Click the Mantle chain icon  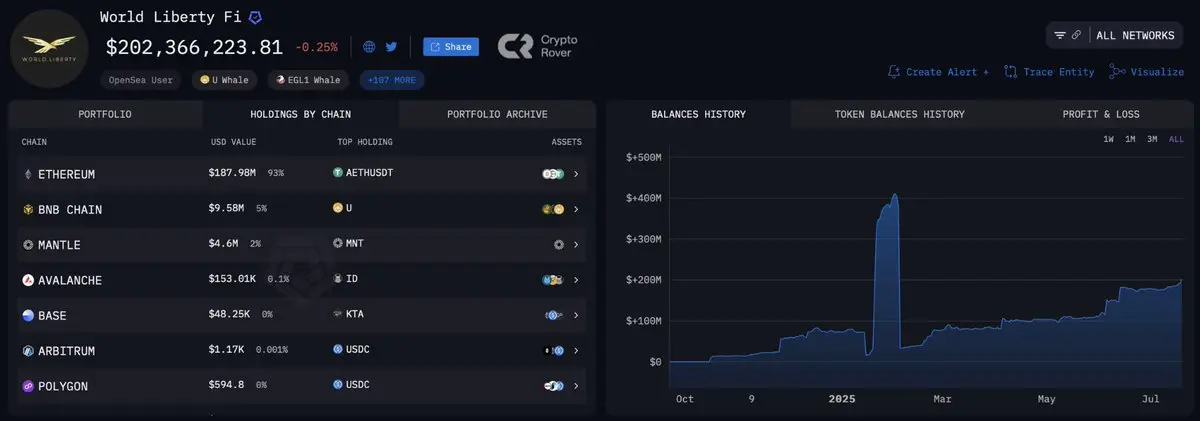(x=28, y=245)
